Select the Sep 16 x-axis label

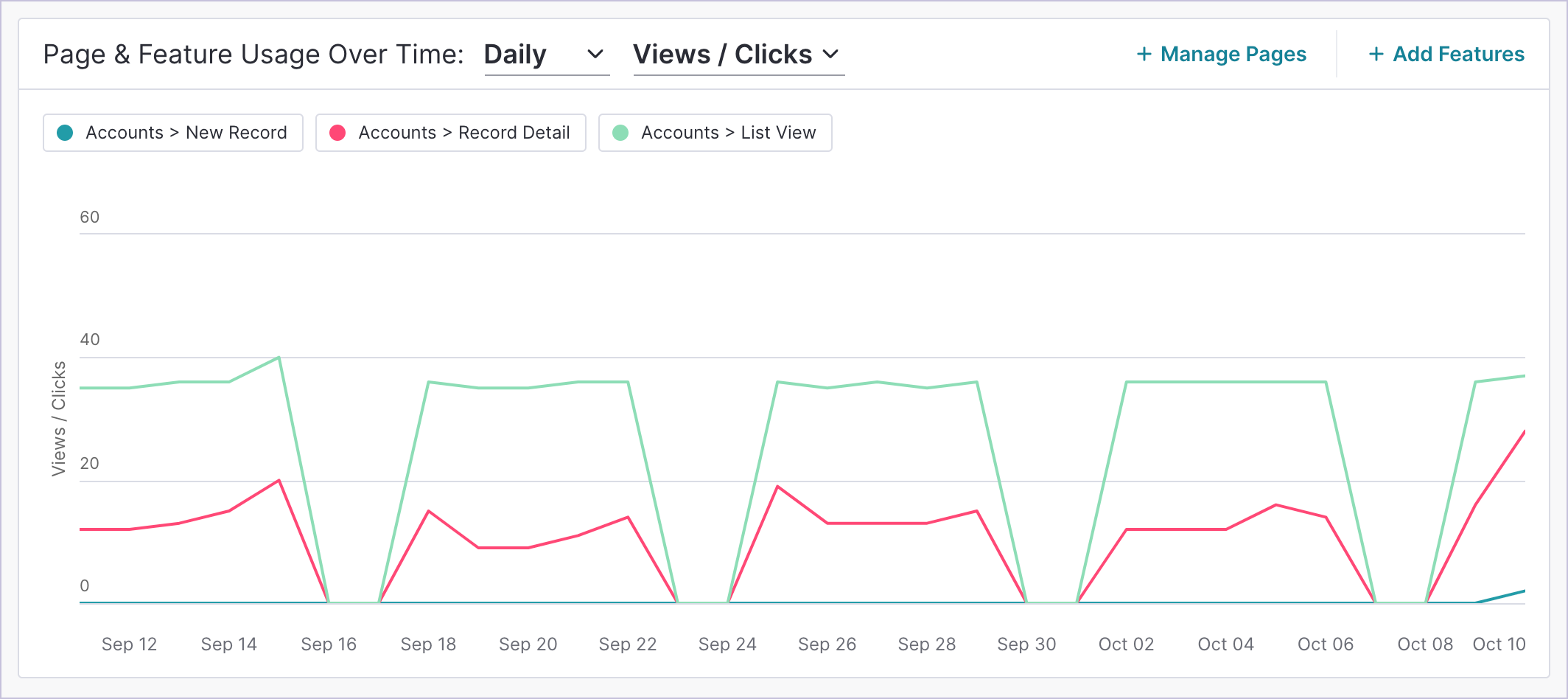(x=329, y=644)
